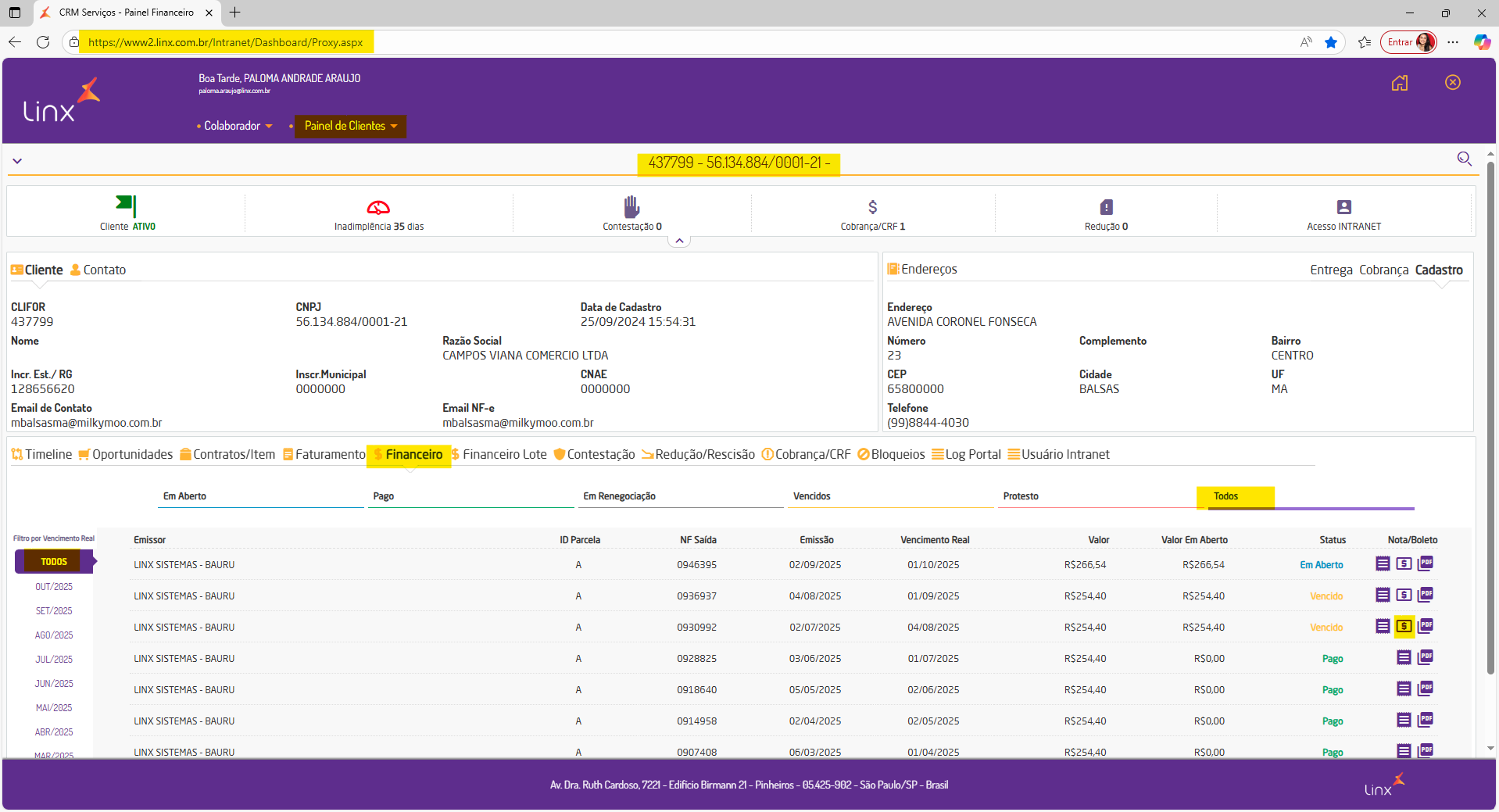Open the Cobrança/CRF tab
Screen dimensions: 1499x812
click(x=806, y=454)
